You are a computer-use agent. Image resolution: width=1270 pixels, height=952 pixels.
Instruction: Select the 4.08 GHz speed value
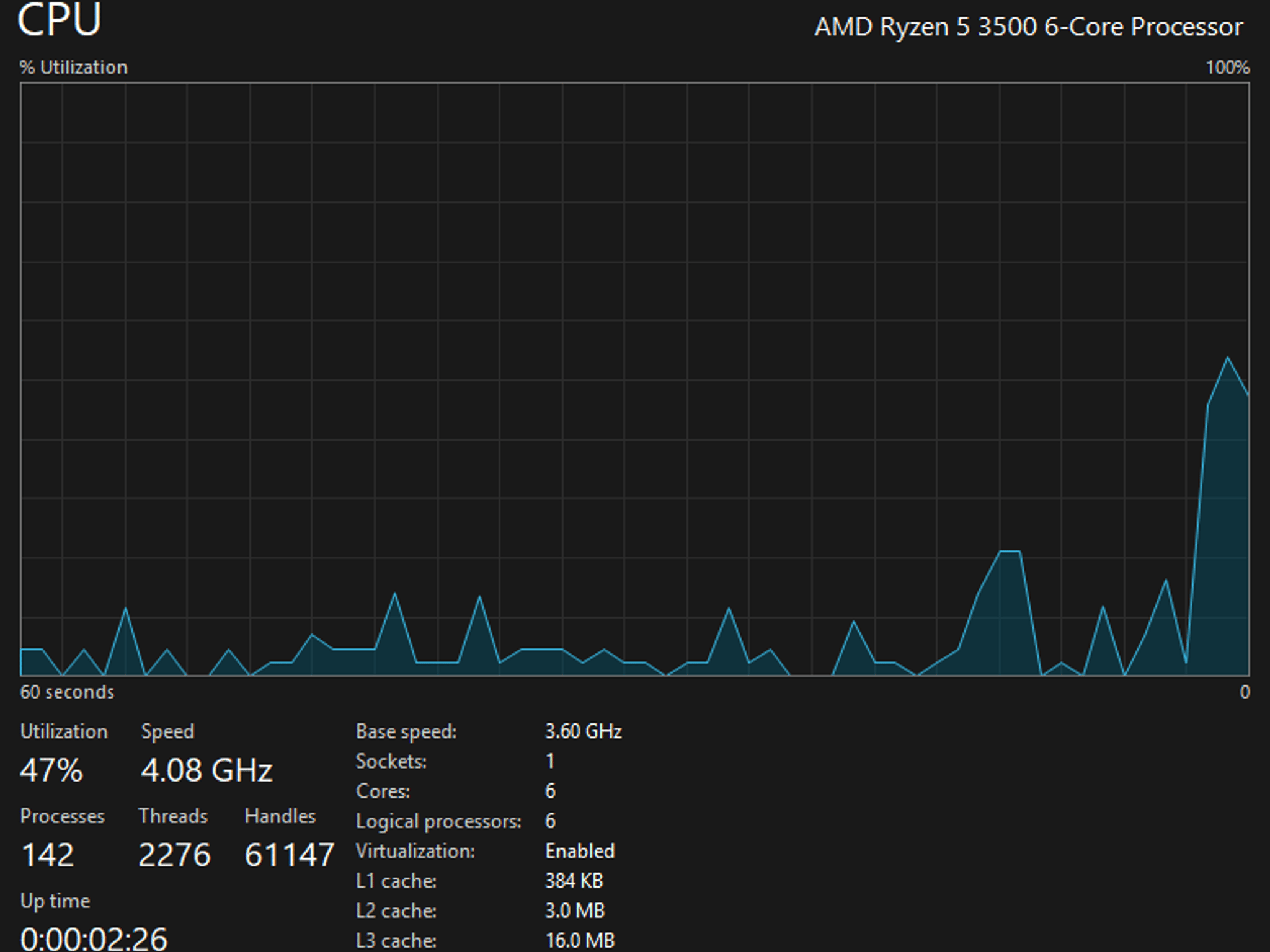(206, 770)
